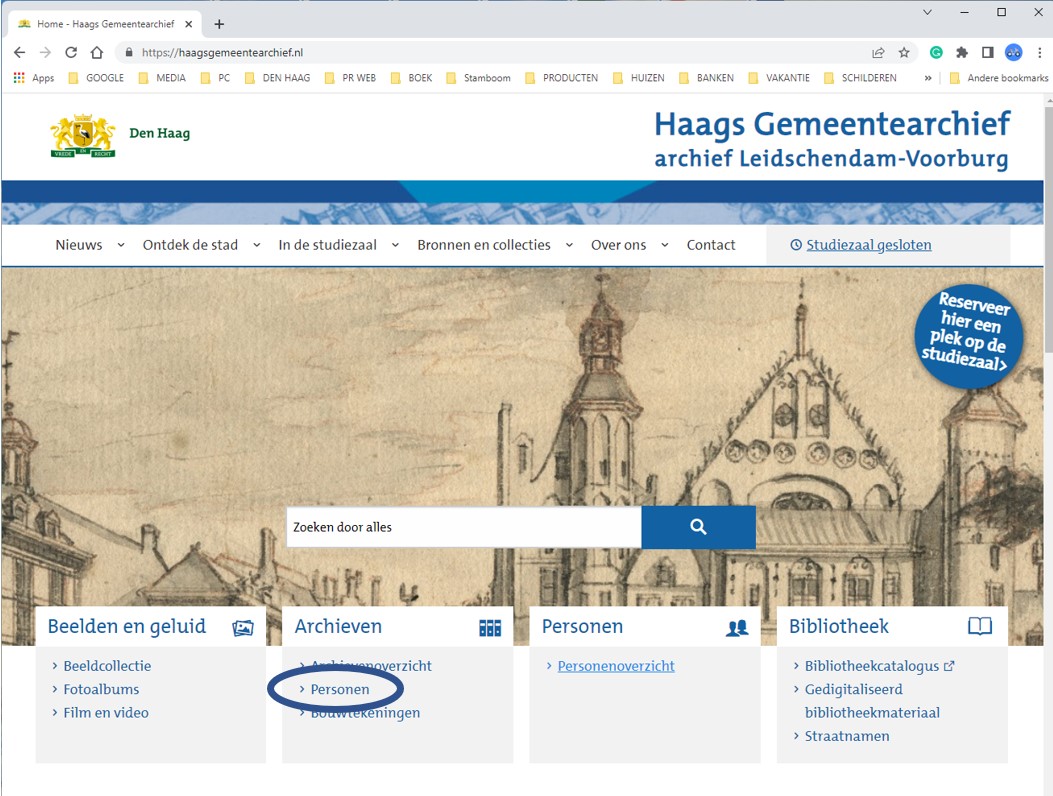
Task: Show more bookmarks with the chevron
Action: (x=927, y=78)
